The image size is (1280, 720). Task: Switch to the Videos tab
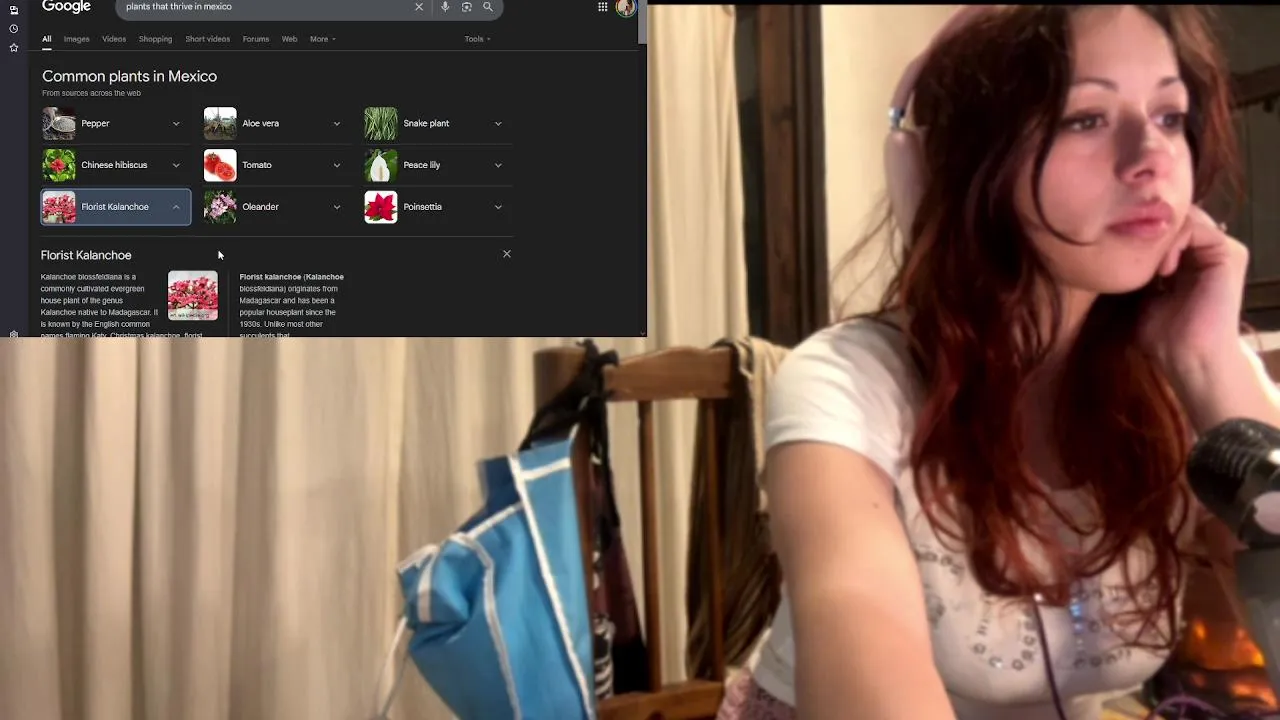coord(114,39)
